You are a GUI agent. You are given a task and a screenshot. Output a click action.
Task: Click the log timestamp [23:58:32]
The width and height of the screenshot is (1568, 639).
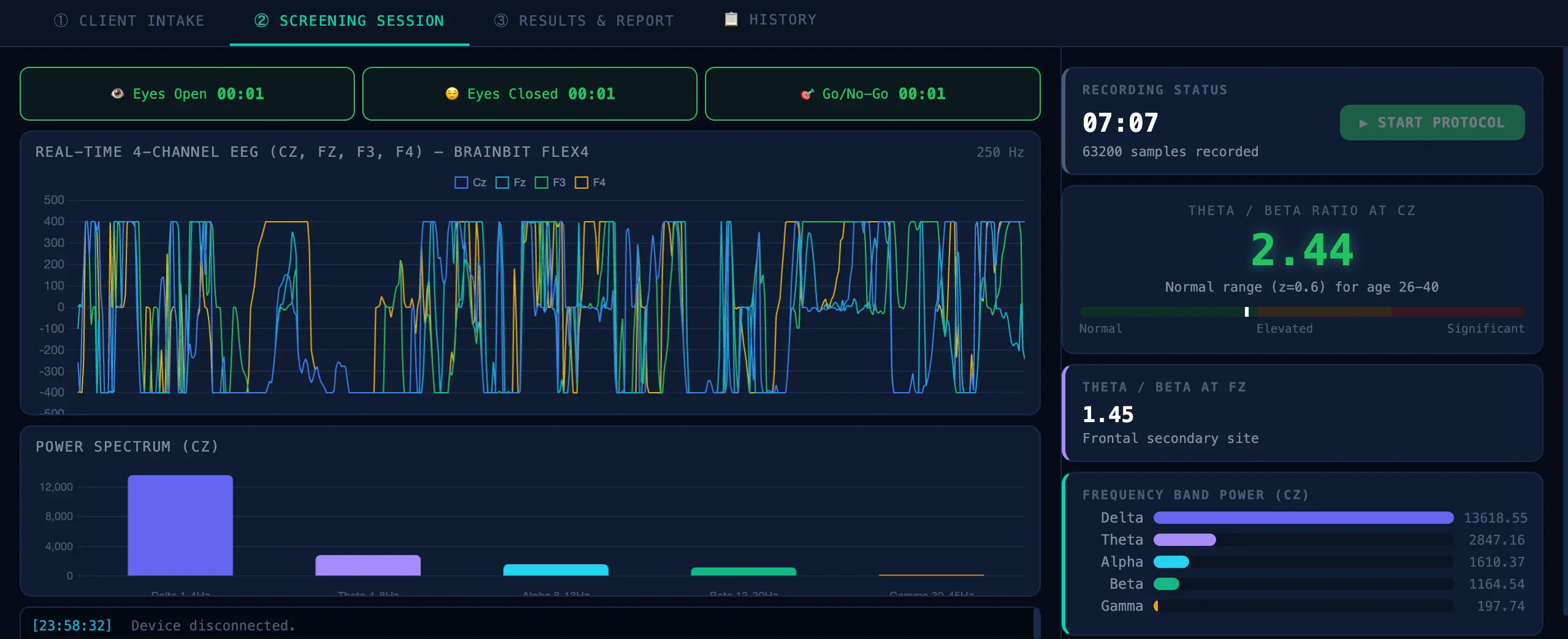pyautogui.click(x=72, y=626)
